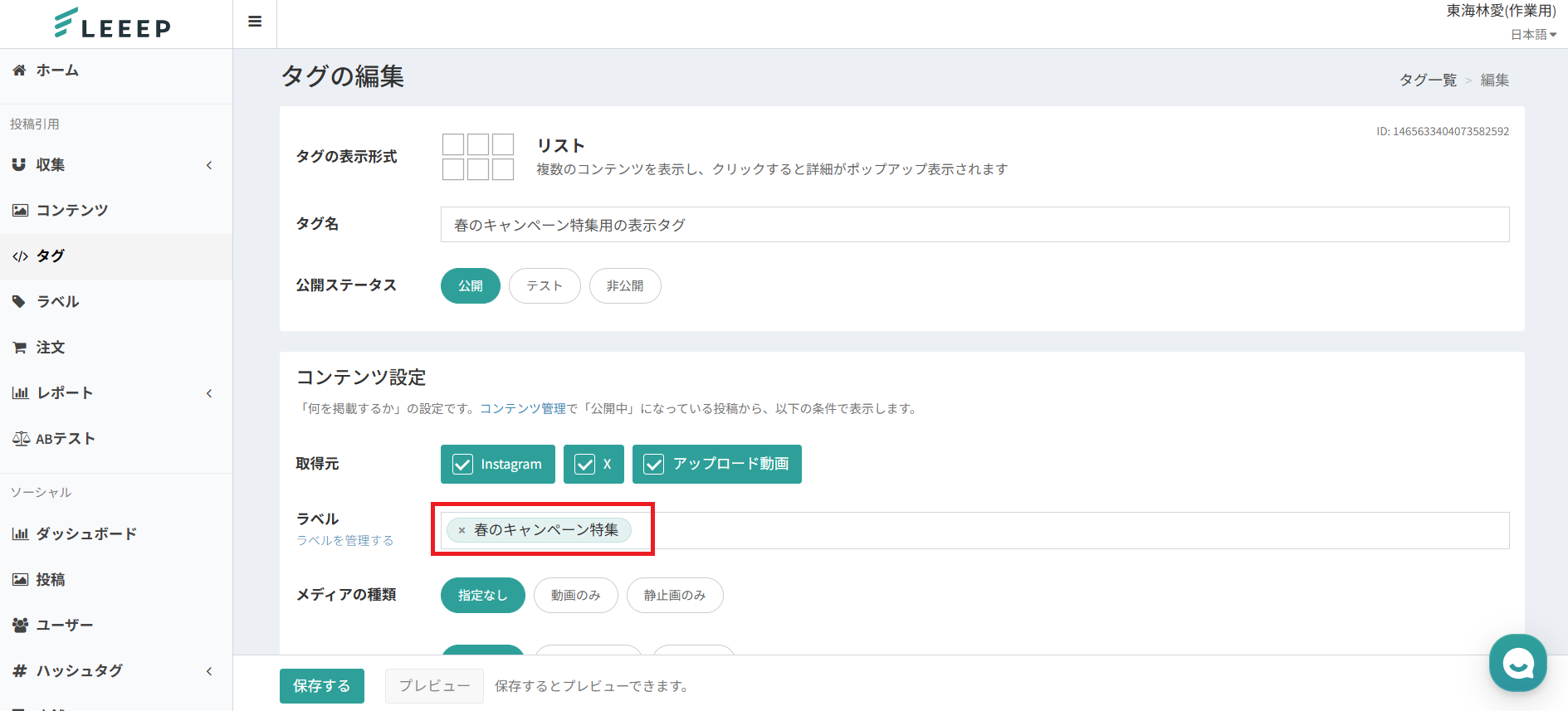This screenshot has width=1568, height=711.
Task: Go to ラベル in the sidebar
Action: point(57,302)
